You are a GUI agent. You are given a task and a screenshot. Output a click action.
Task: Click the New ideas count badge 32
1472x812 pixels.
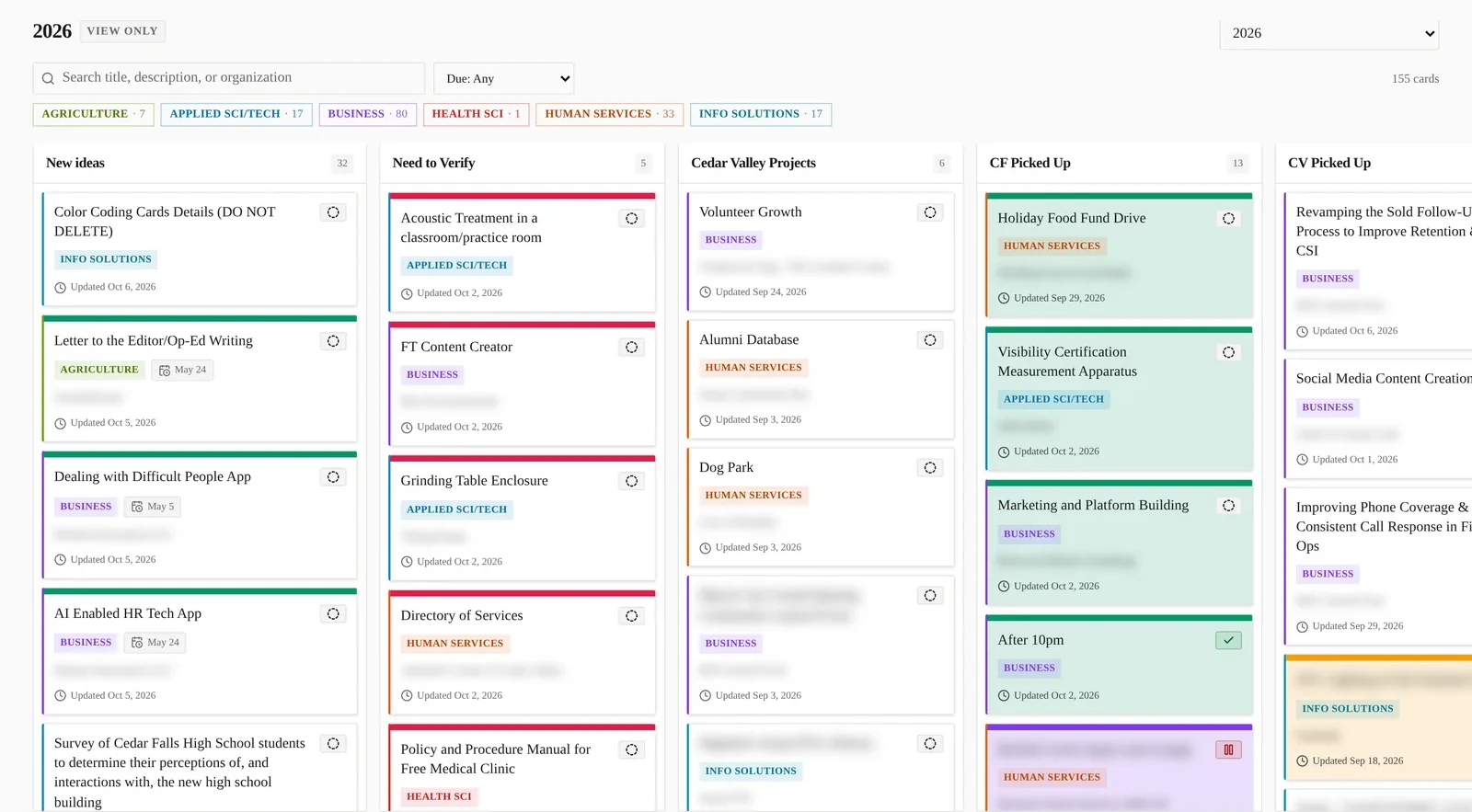[342, 164]
